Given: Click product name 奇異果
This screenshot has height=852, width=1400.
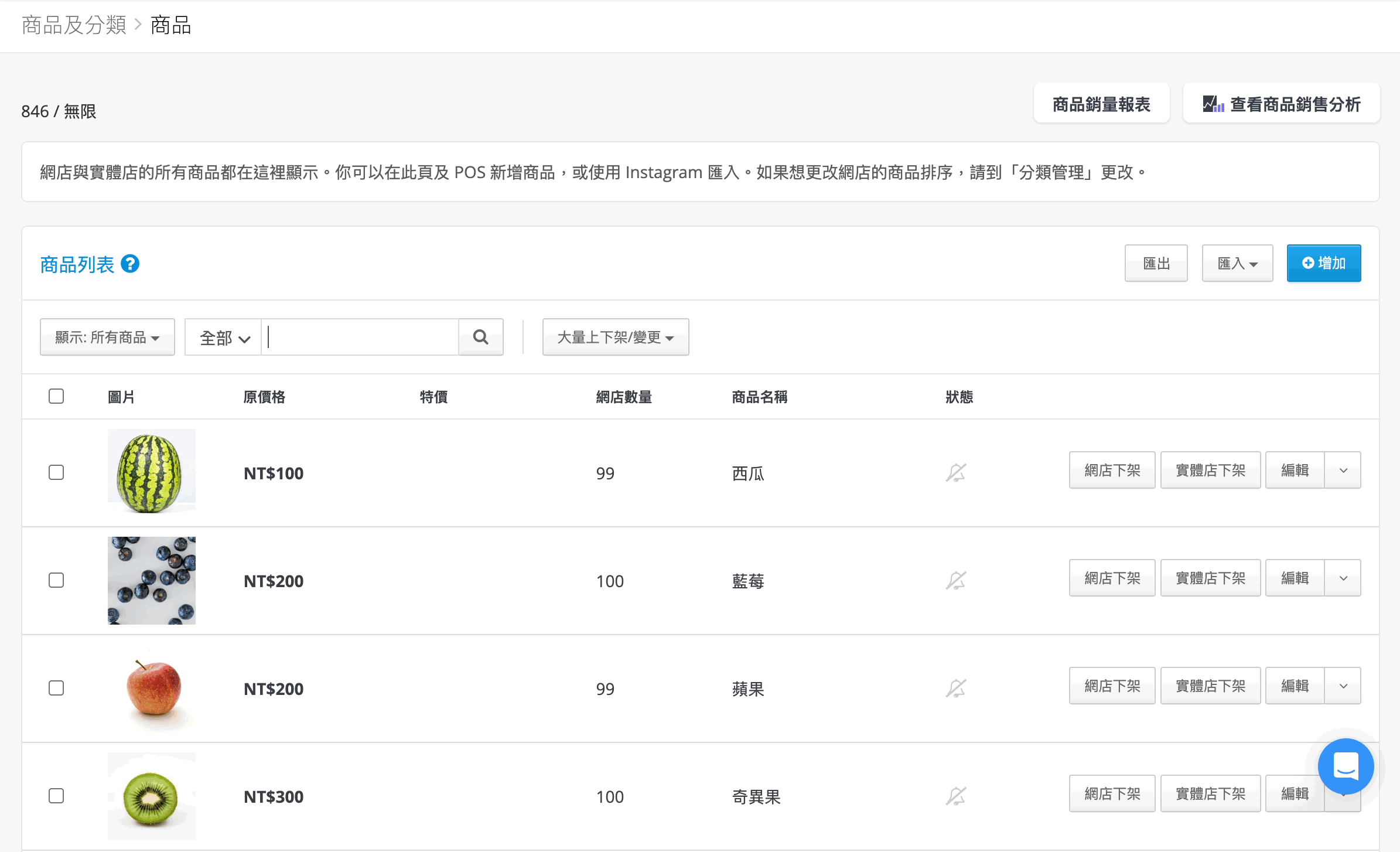Looking at the screenshot, I should click(756, 796).
